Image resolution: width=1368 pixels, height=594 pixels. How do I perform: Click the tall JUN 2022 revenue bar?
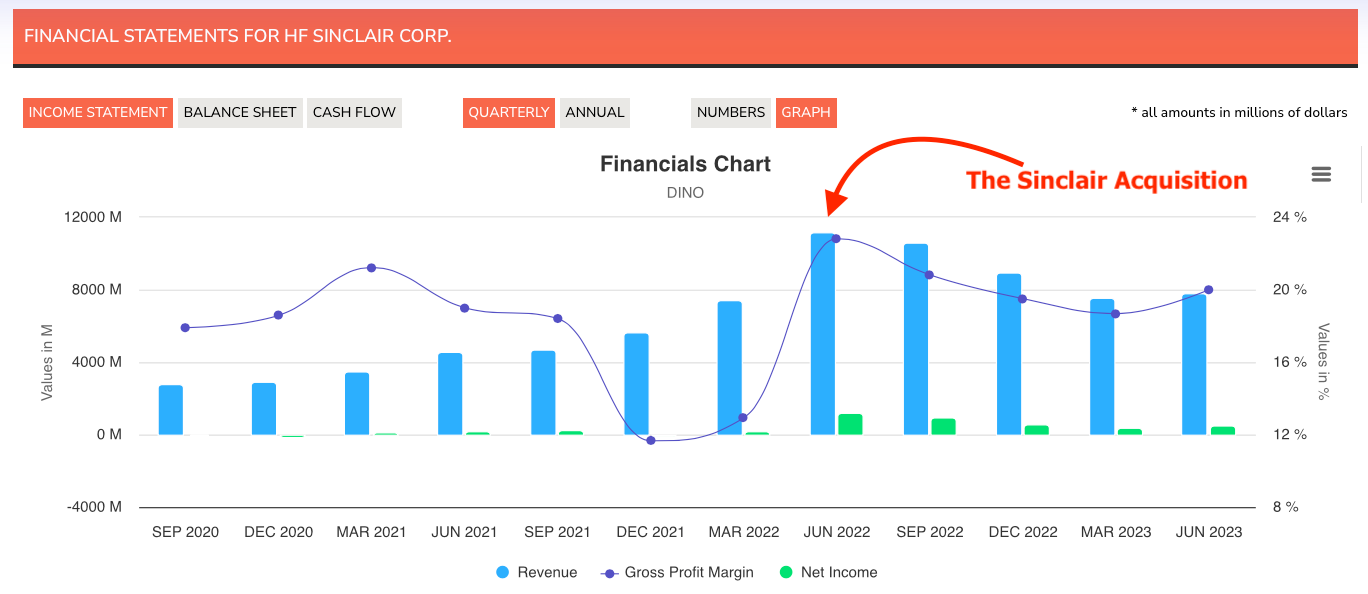[820, 330]
